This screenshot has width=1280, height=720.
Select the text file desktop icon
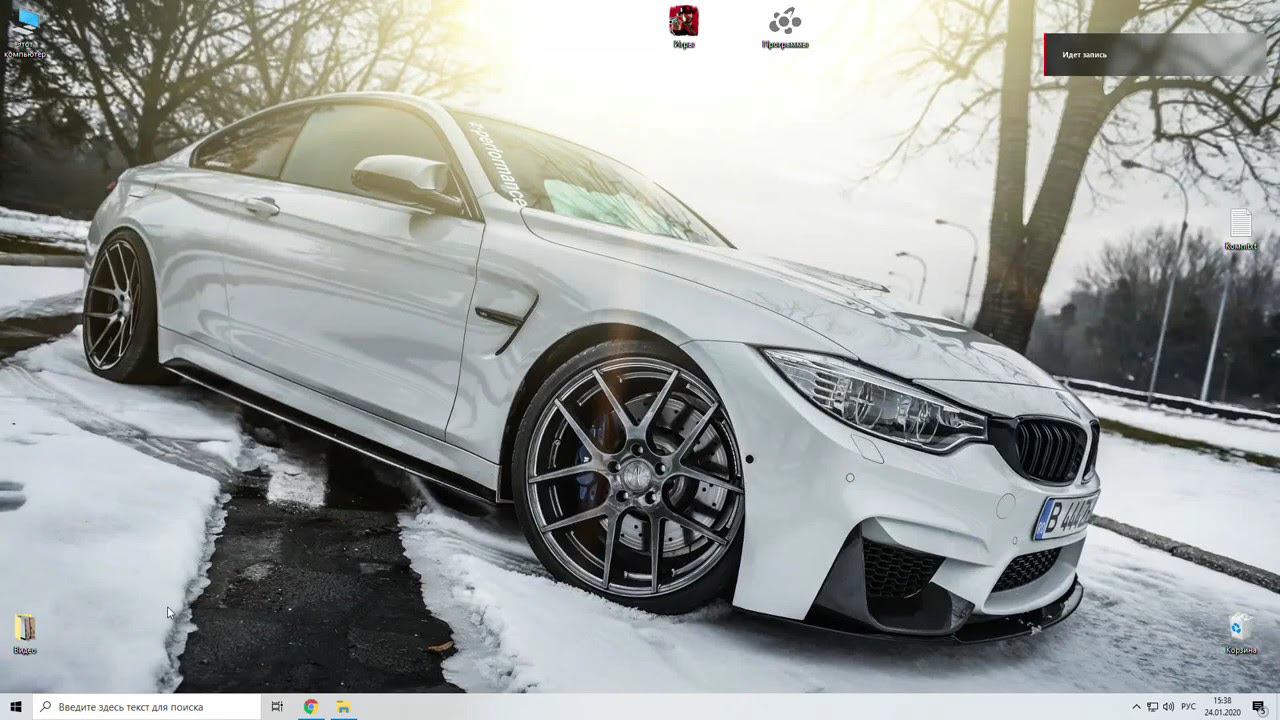click(1240, 230)
